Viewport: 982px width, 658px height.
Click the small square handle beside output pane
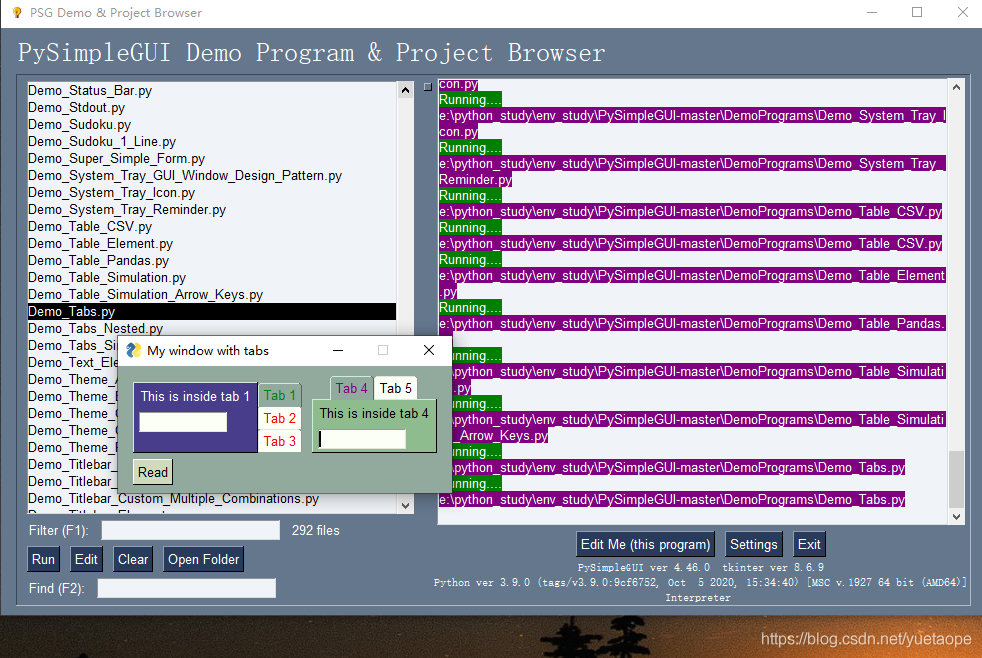tap(428, 87)
